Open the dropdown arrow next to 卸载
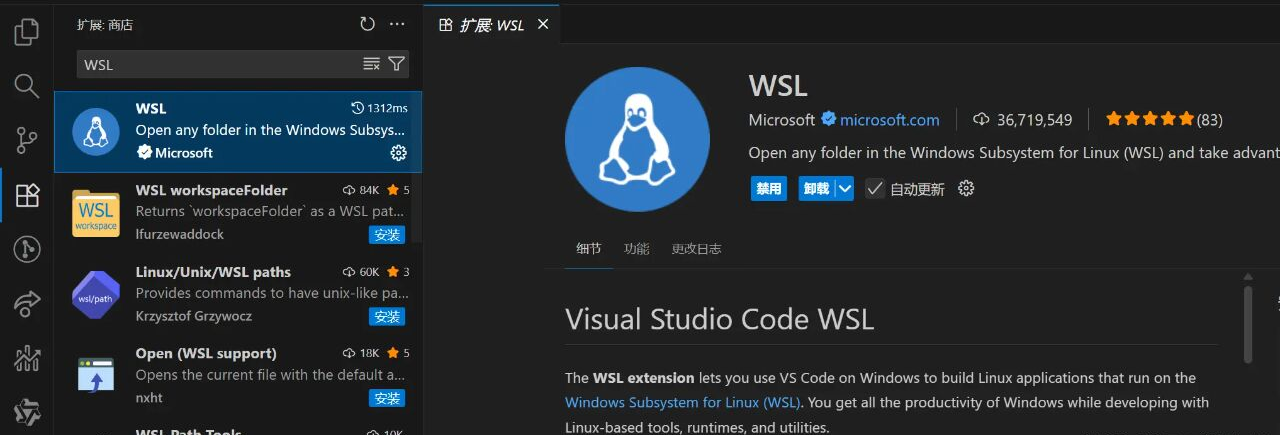 tap(844, 188)
